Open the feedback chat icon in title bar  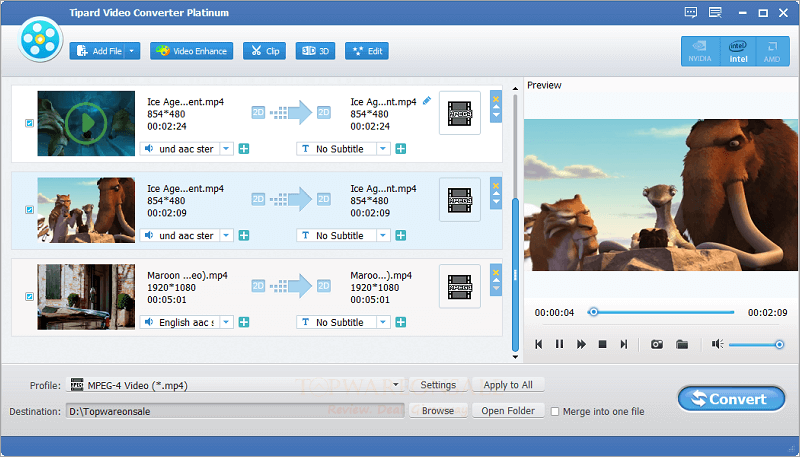tap(691, 13)
